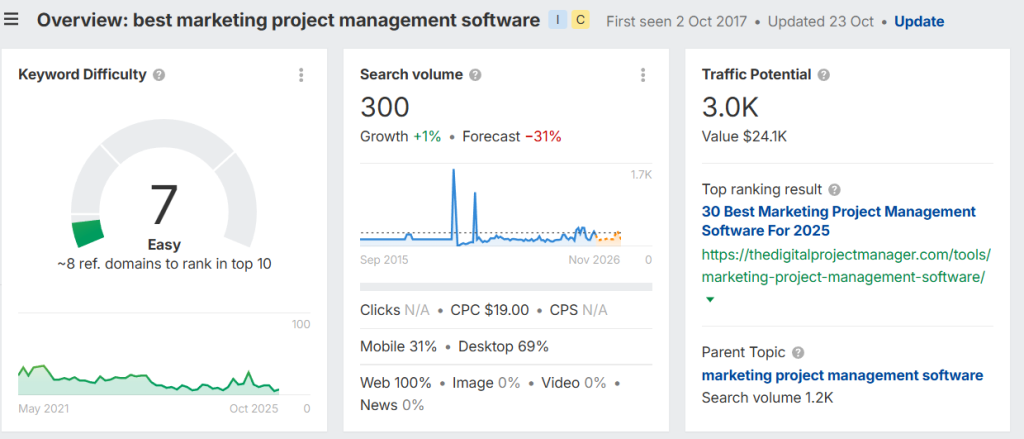
Task: Open Search volume three-dot options menu
Action: [643, 75]
